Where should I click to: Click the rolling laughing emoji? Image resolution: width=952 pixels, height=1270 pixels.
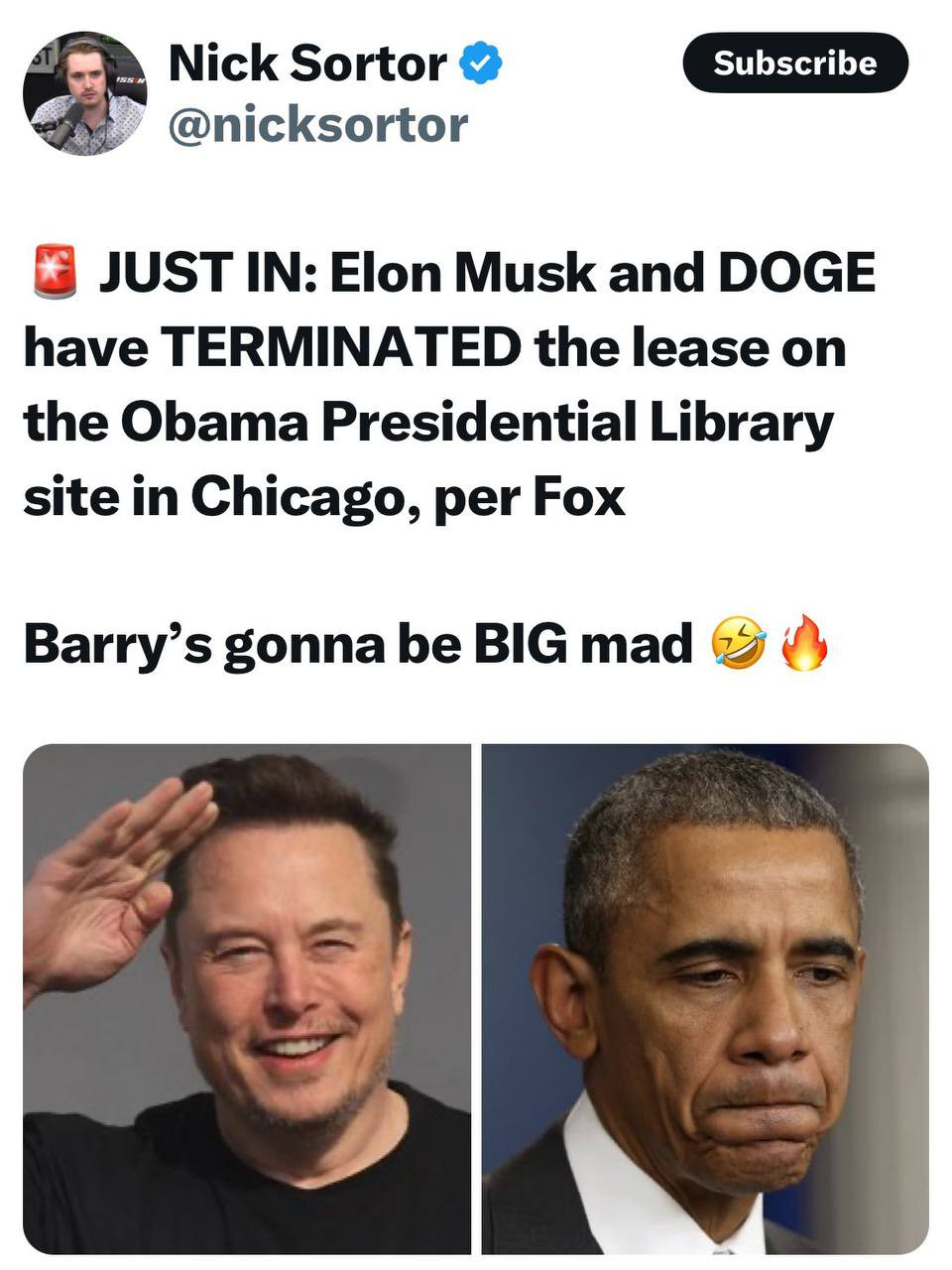[x=739, y=642]
